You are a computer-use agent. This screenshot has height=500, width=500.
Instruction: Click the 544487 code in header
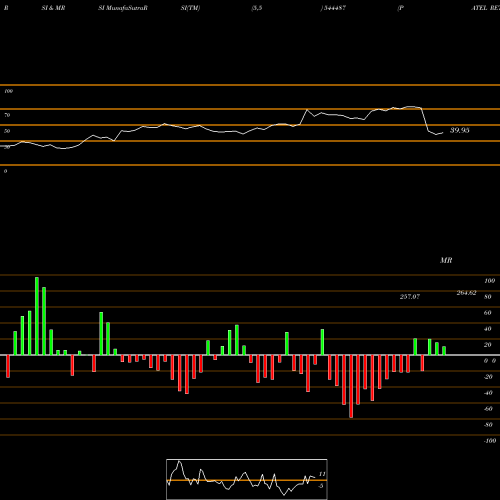click(x=334, y=8)
